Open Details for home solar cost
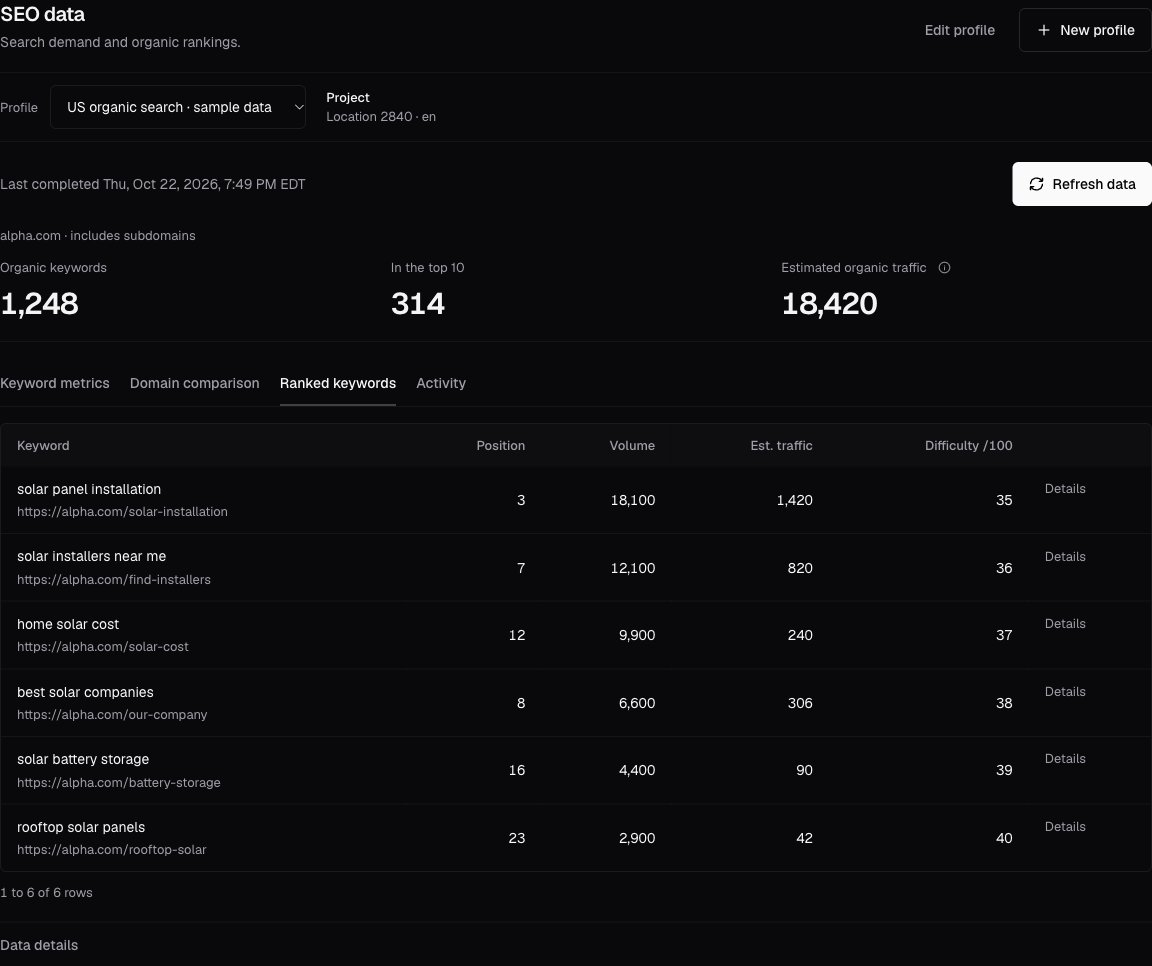This screenshot has height=966, width=1152. [1065, 624]
